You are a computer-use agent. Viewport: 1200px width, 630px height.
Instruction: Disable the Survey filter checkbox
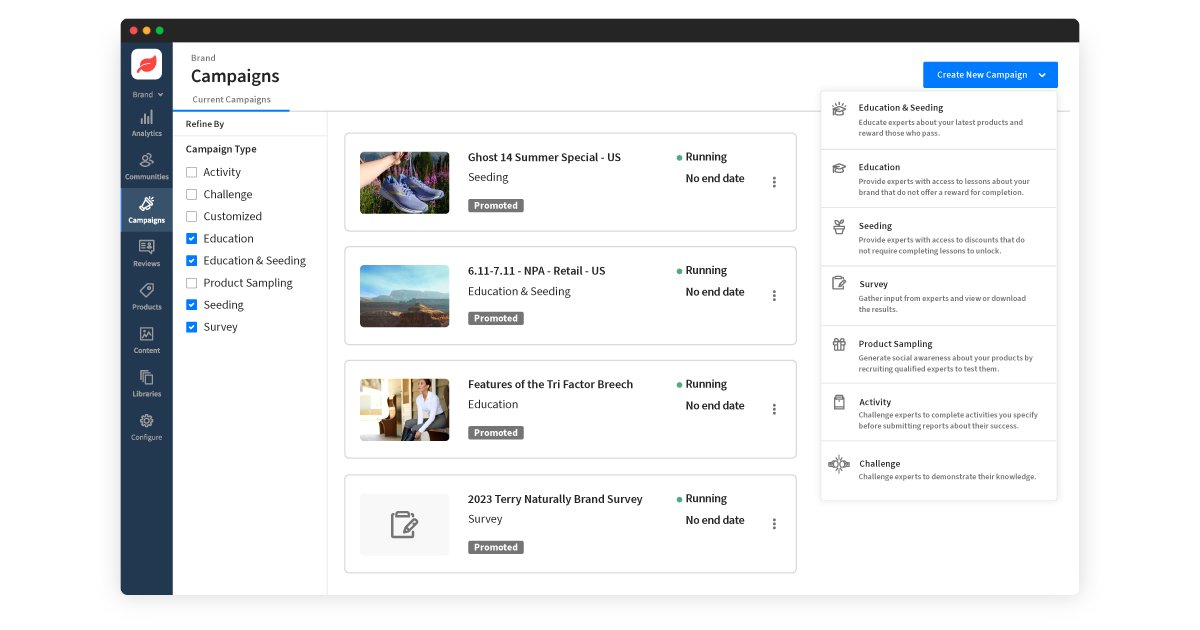(x=191, y=327)
